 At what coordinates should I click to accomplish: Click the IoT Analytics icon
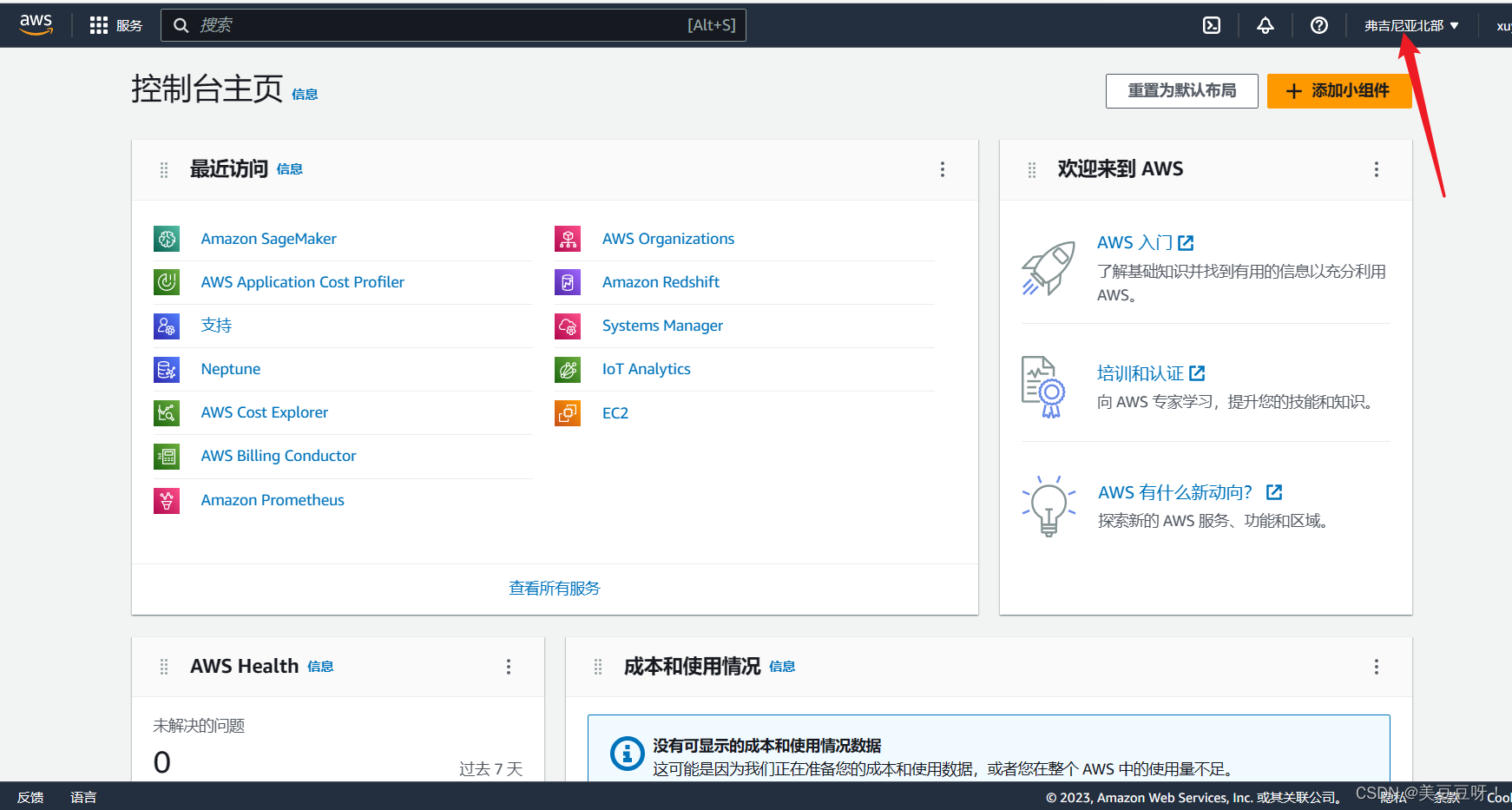point(568,369)
